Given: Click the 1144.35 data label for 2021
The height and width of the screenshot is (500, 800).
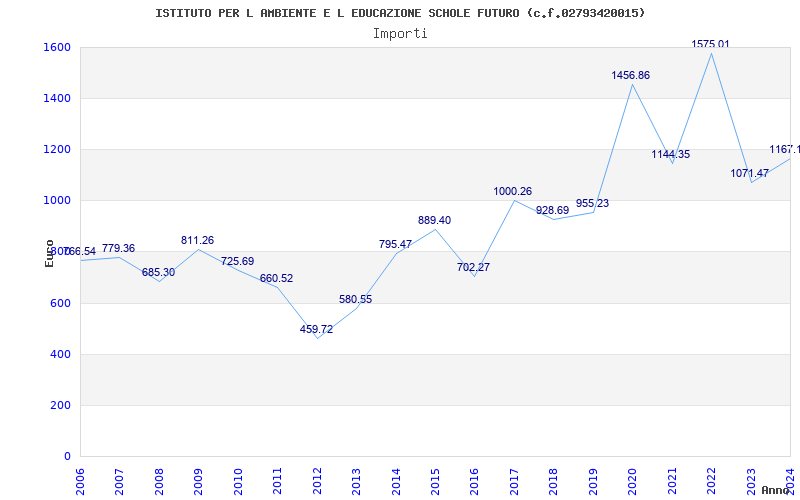Looking at the screenshot, I should (x=670, y=154).
